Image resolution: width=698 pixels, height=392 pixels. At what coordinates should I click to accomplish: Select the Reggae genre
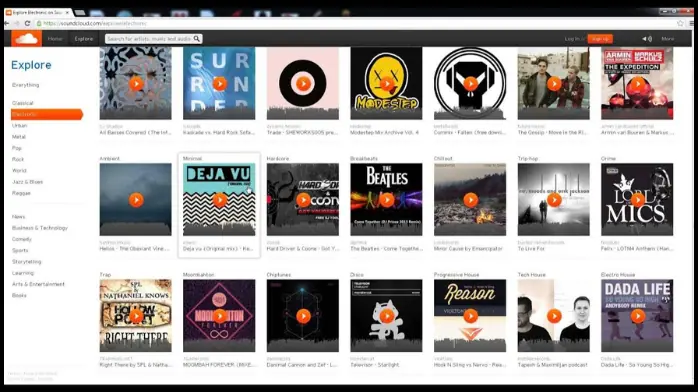coord(21,193)
